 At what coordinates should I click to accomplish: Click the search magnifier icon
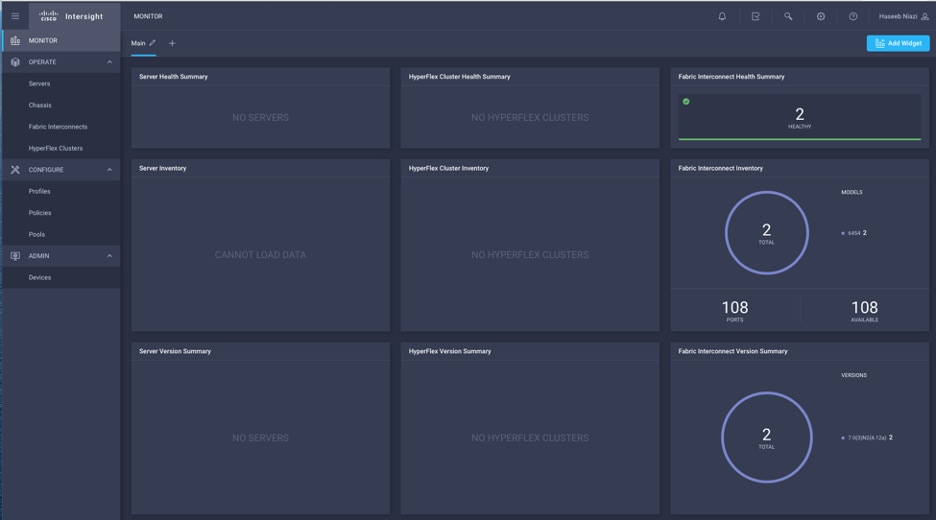788,17
